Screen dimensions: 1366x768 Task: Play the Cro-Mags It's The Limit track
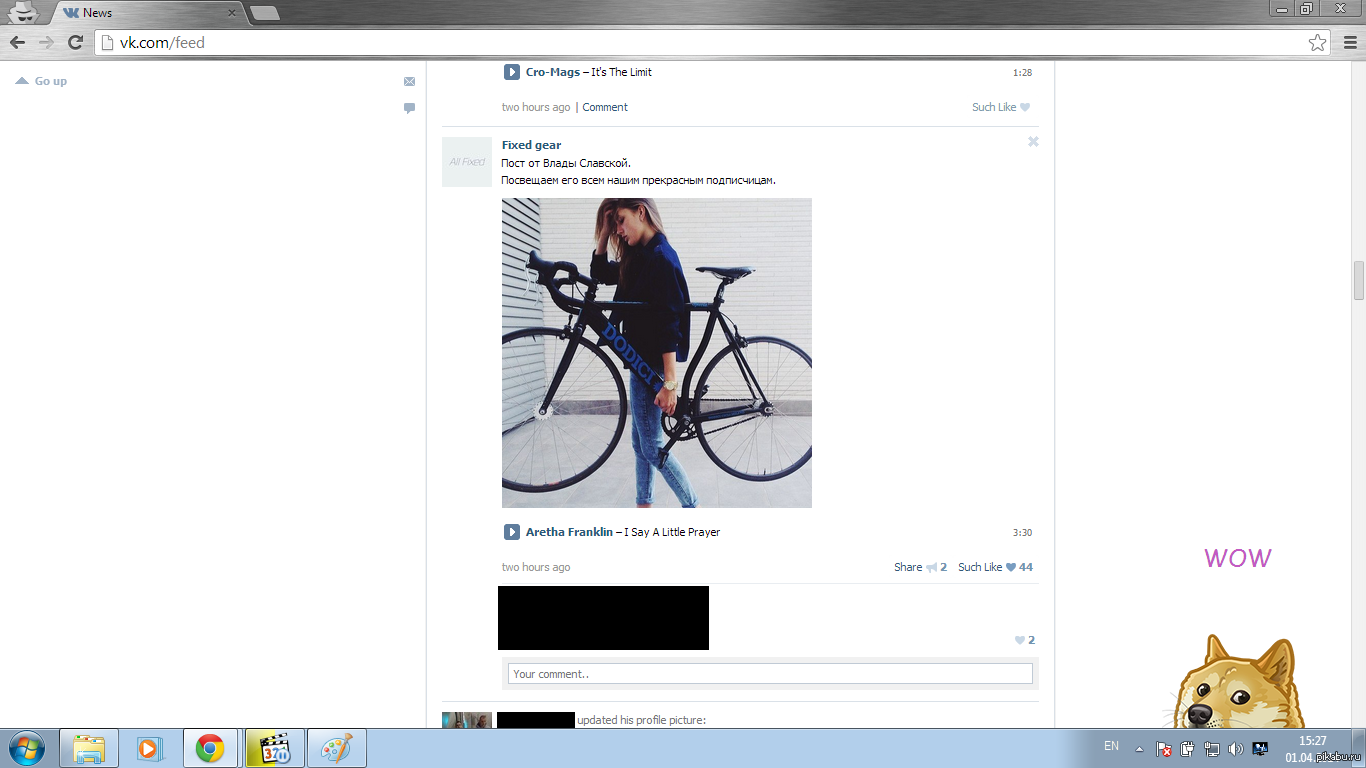click(511, 72)
